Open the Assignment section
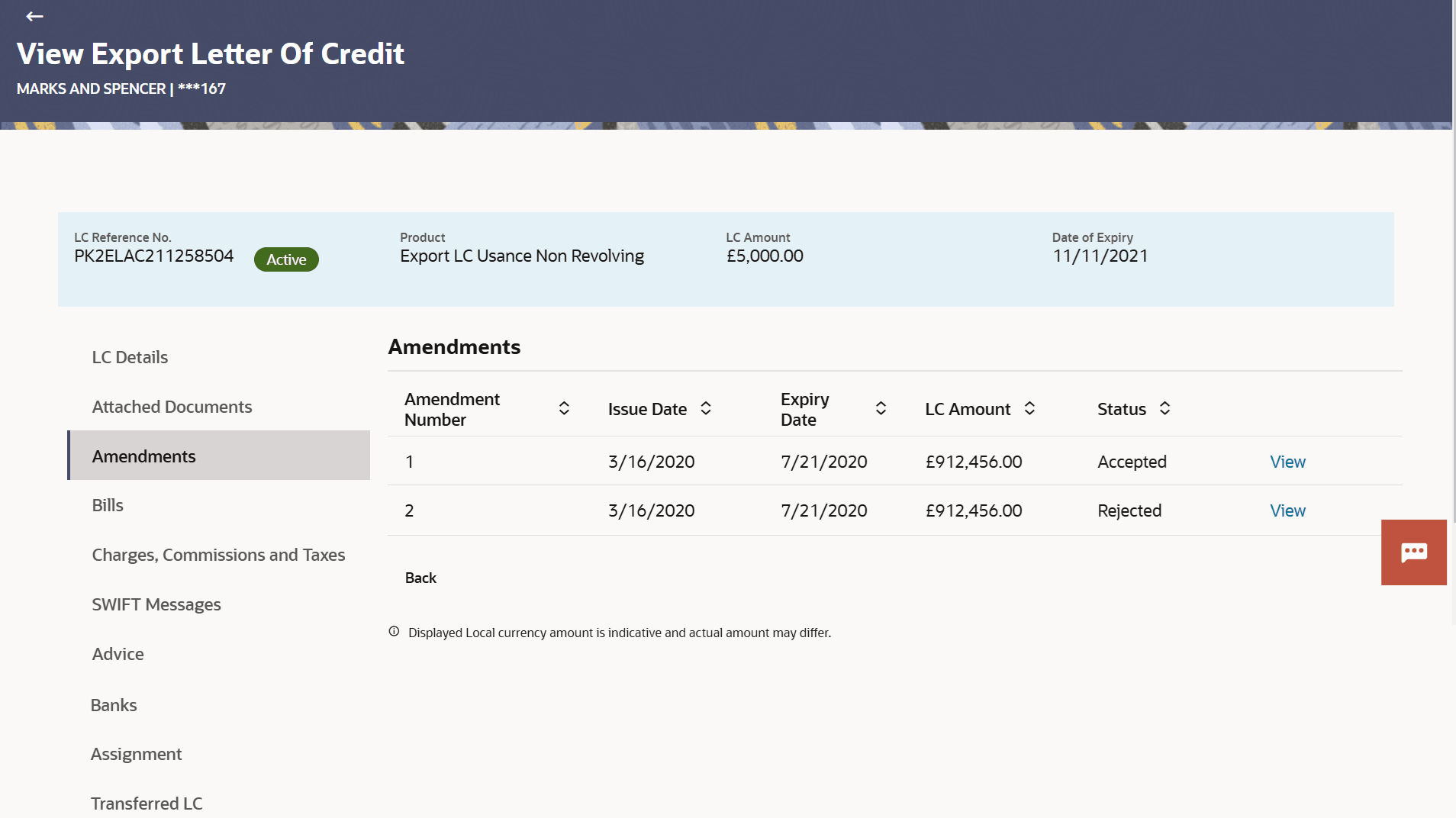Screen dimensions: 1456x818 (136, 754)
